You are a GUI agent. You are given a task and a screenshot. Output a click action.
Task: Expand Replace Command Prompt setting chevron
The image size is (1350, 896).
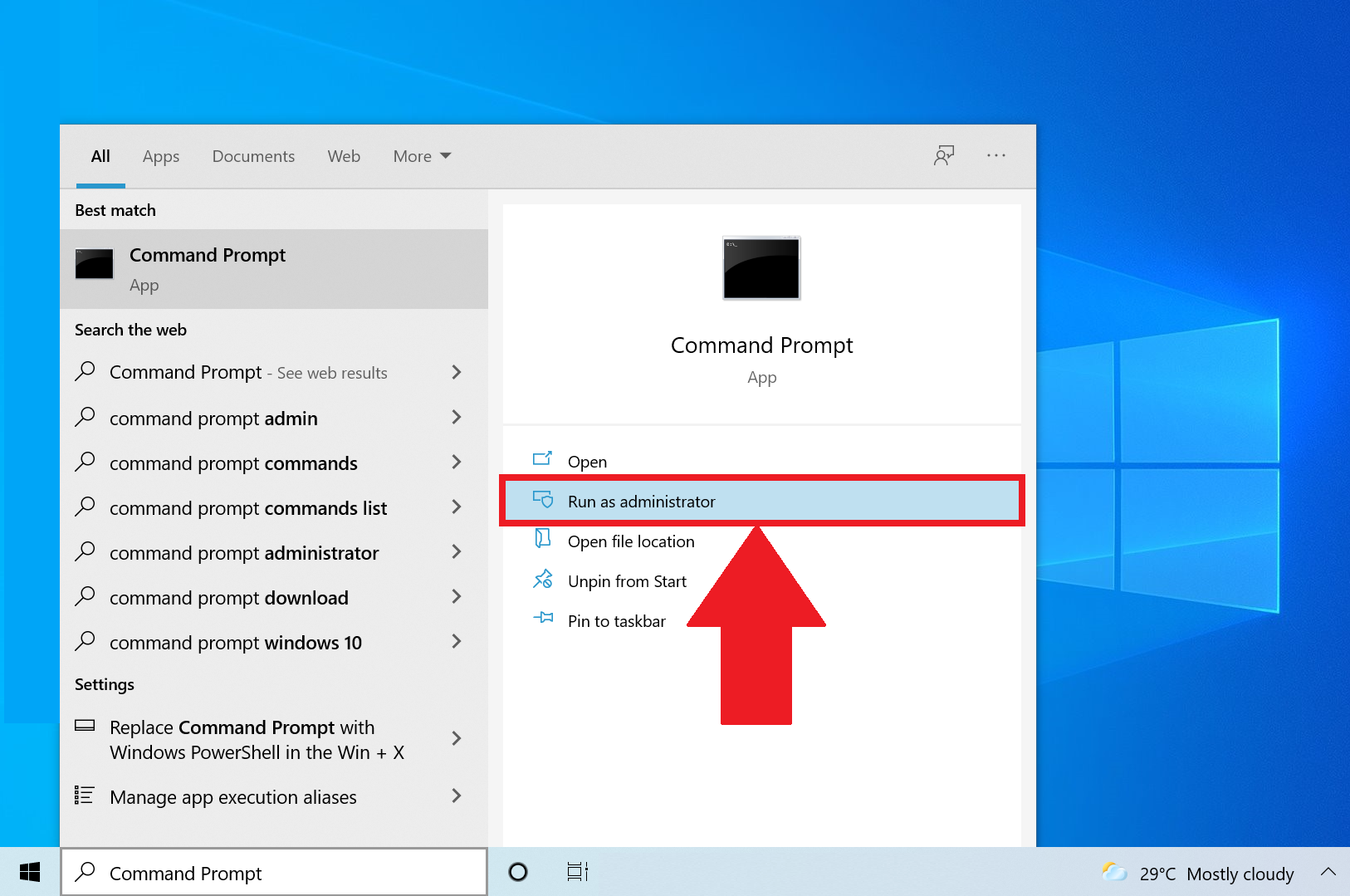point(456,738)
